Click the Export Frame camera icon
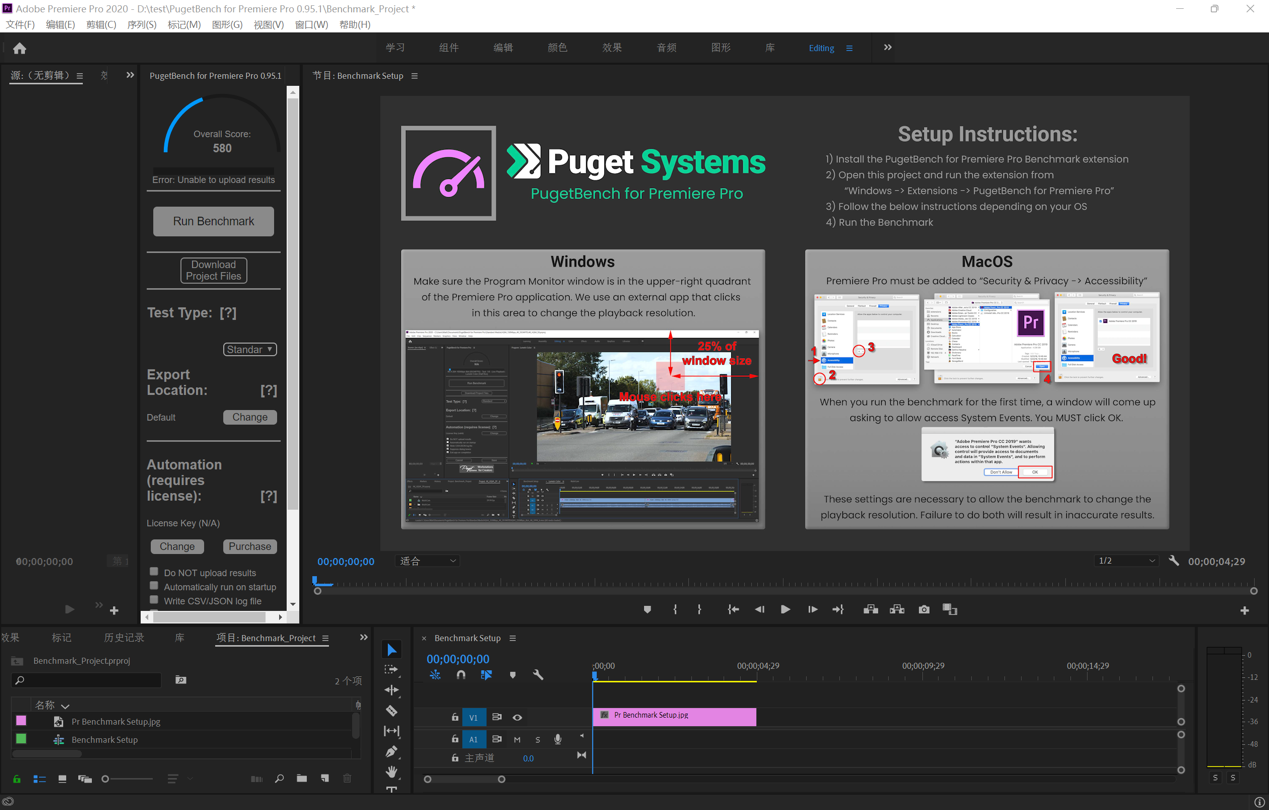1269x810 pixels. coord(924,609)
